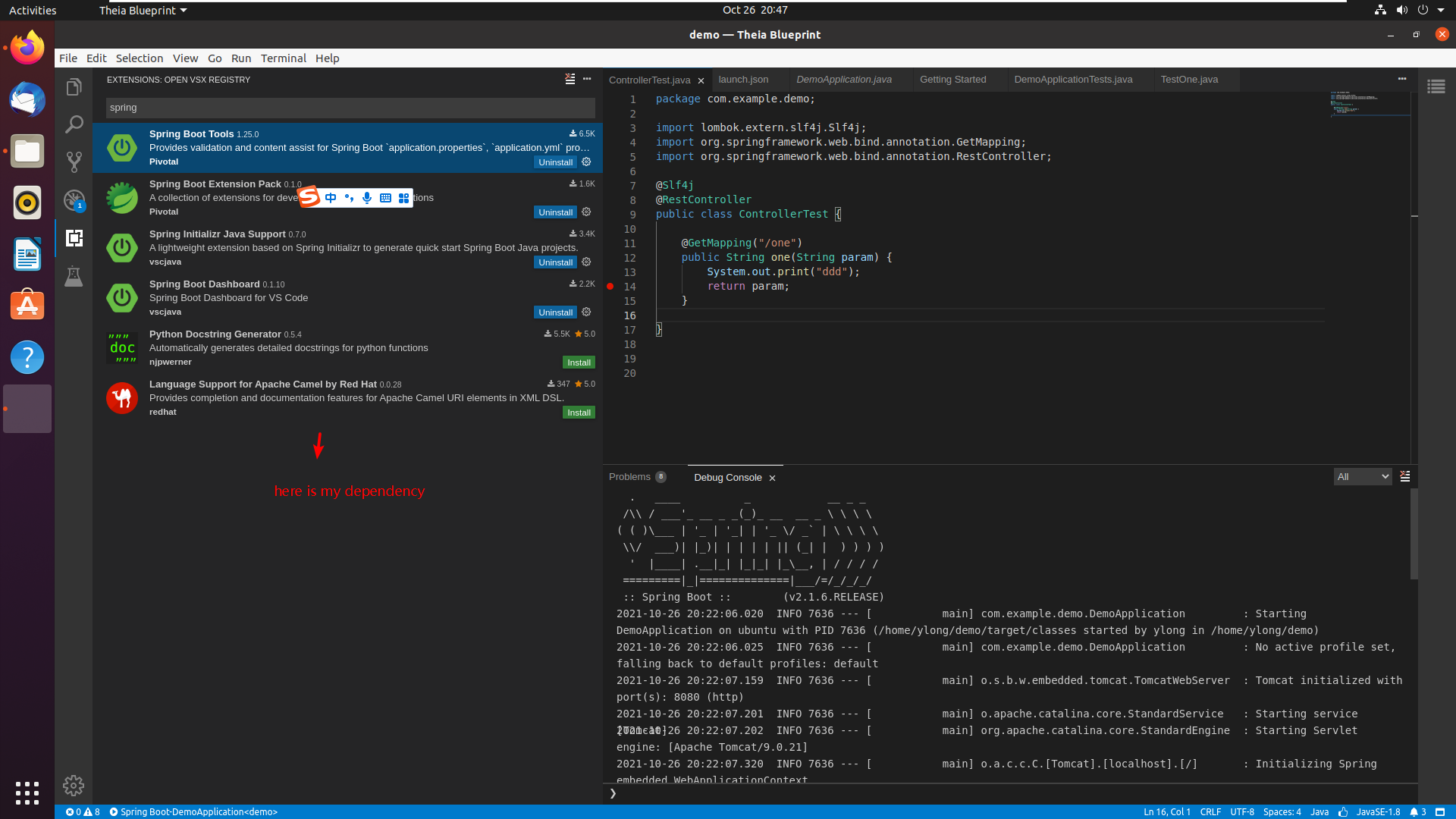The image size is (1456, 819).
Task: Switch to the DemoApplication.java tab
Action: pos(843,80)
